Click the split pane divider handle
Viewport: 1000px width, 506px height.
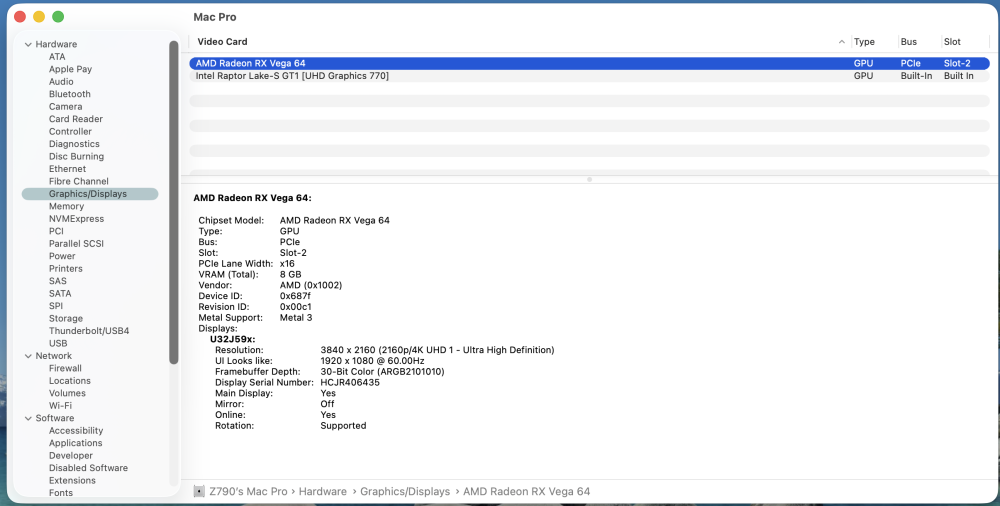click(589, 179)
